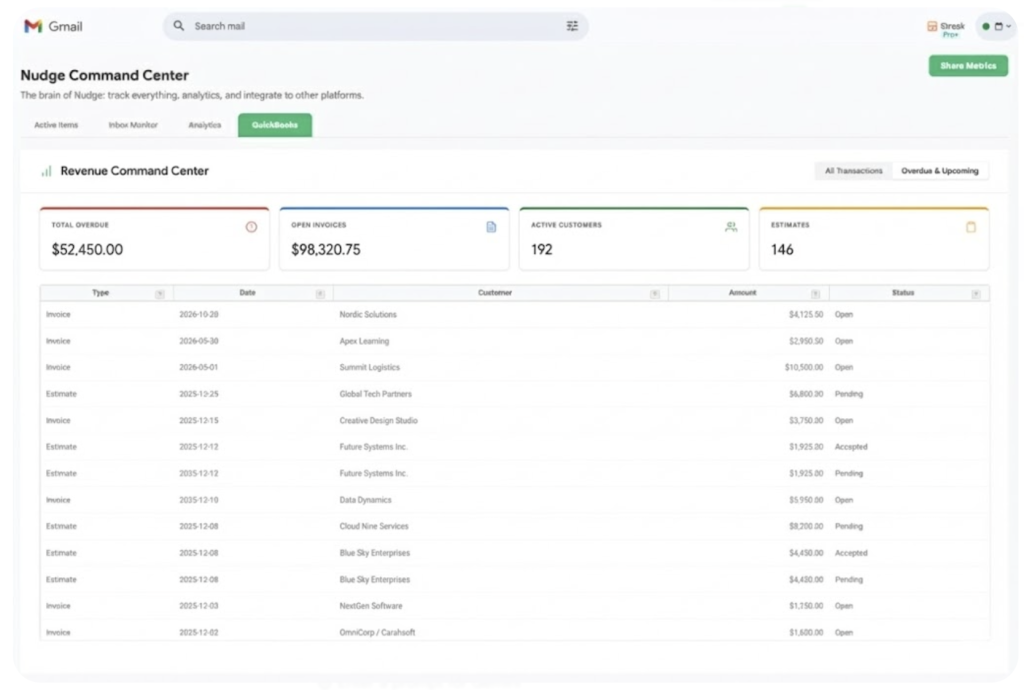Click the search magnifier icon
This screenshot has height=690, width=1024.
pos(179,26)
